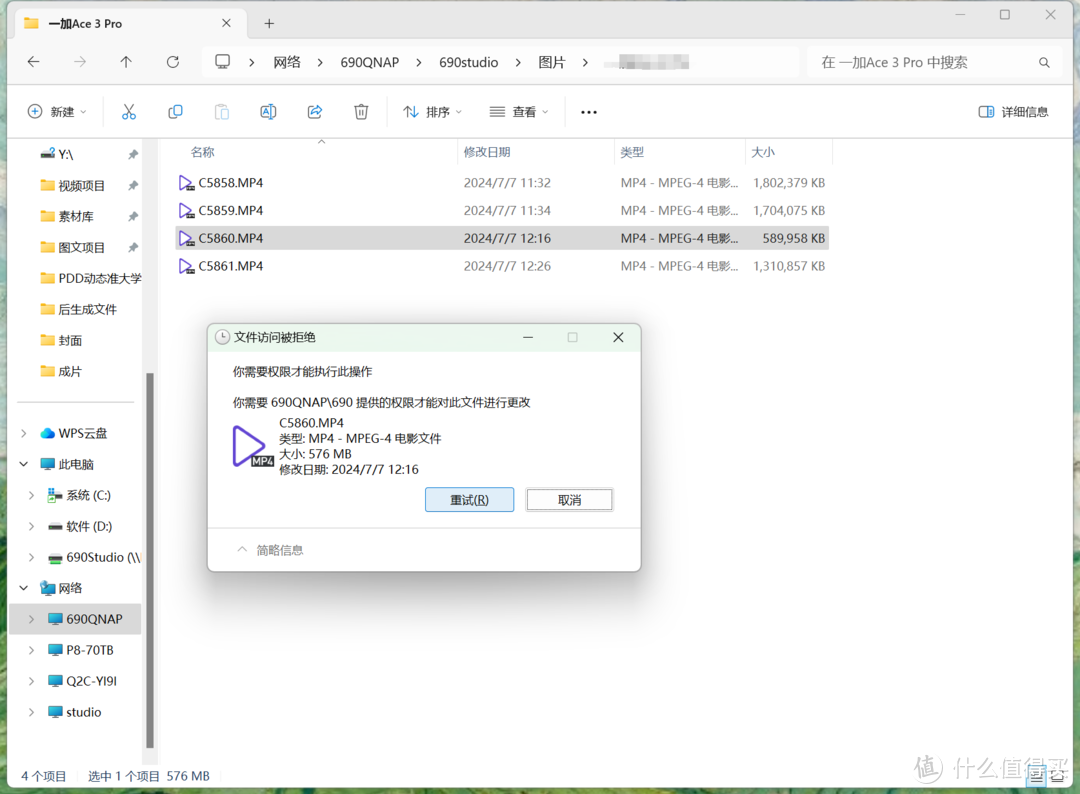1080x794 pixels.
Task: Click the Copy icon in toolbar
Action: (175, 112)
